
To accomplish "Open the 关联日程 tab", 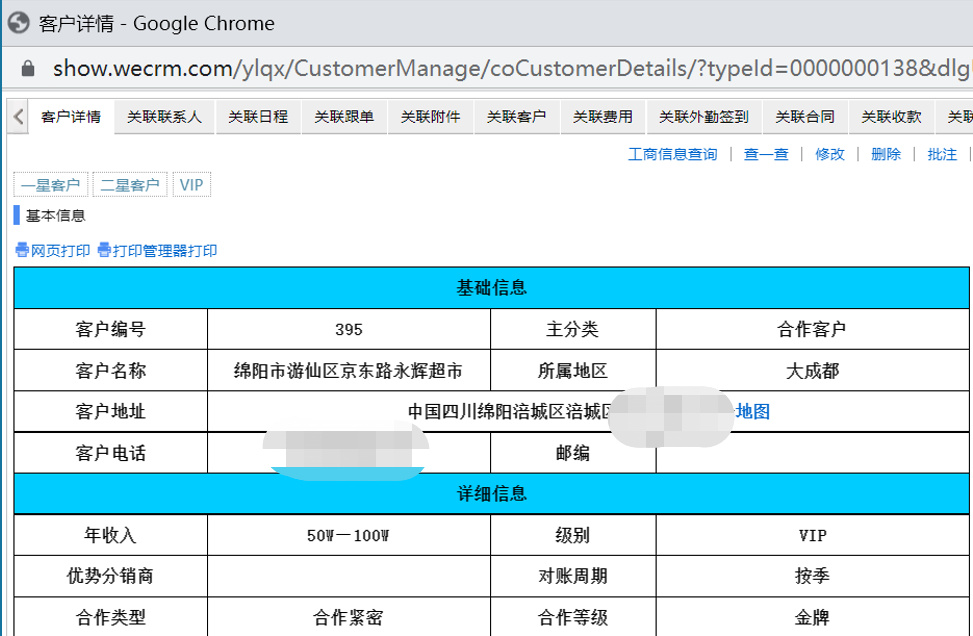I will (257, 117).
